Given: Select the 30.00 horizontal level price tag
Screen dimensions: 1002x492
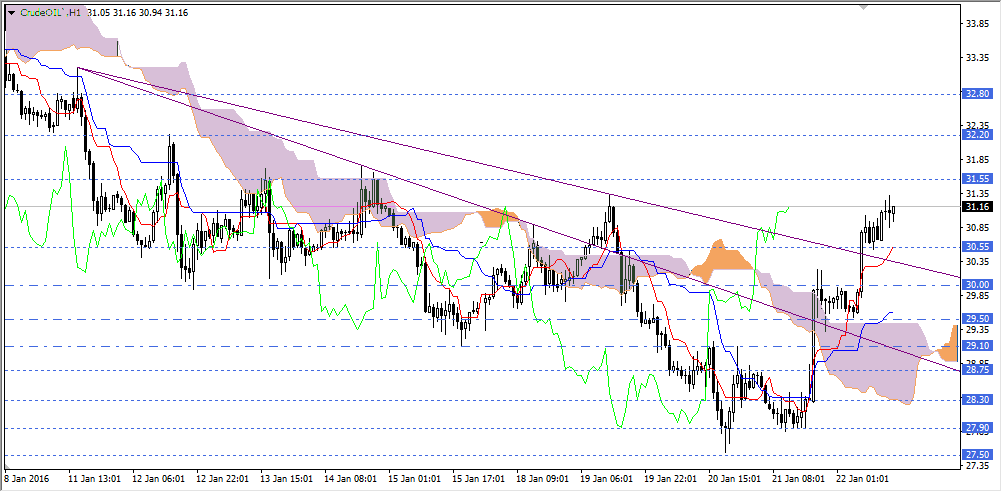Looking at the screenshot, I should (976, 285).
